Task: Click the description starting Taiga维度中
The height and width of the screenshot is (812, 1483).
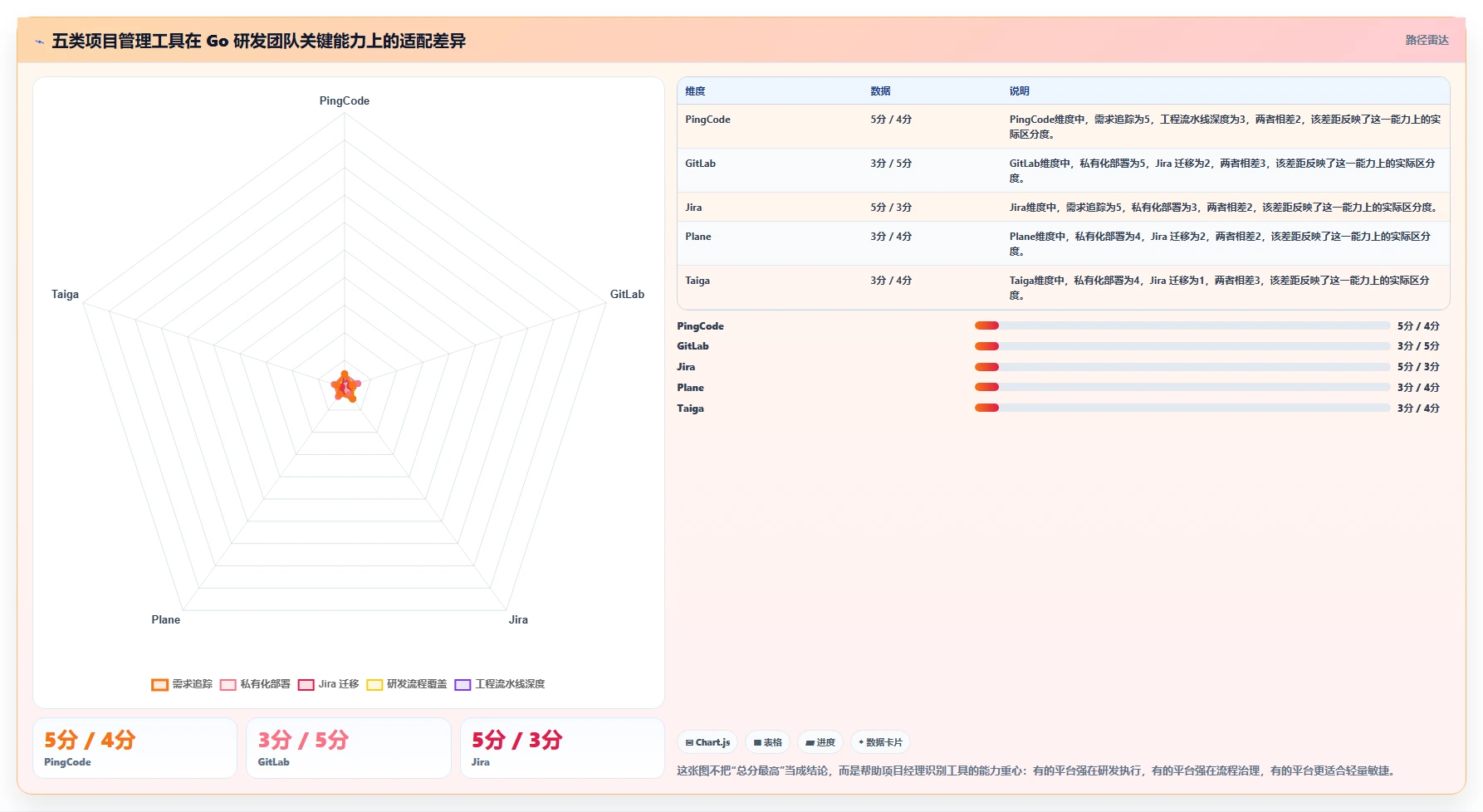Action: click(x=1219, y=288)
